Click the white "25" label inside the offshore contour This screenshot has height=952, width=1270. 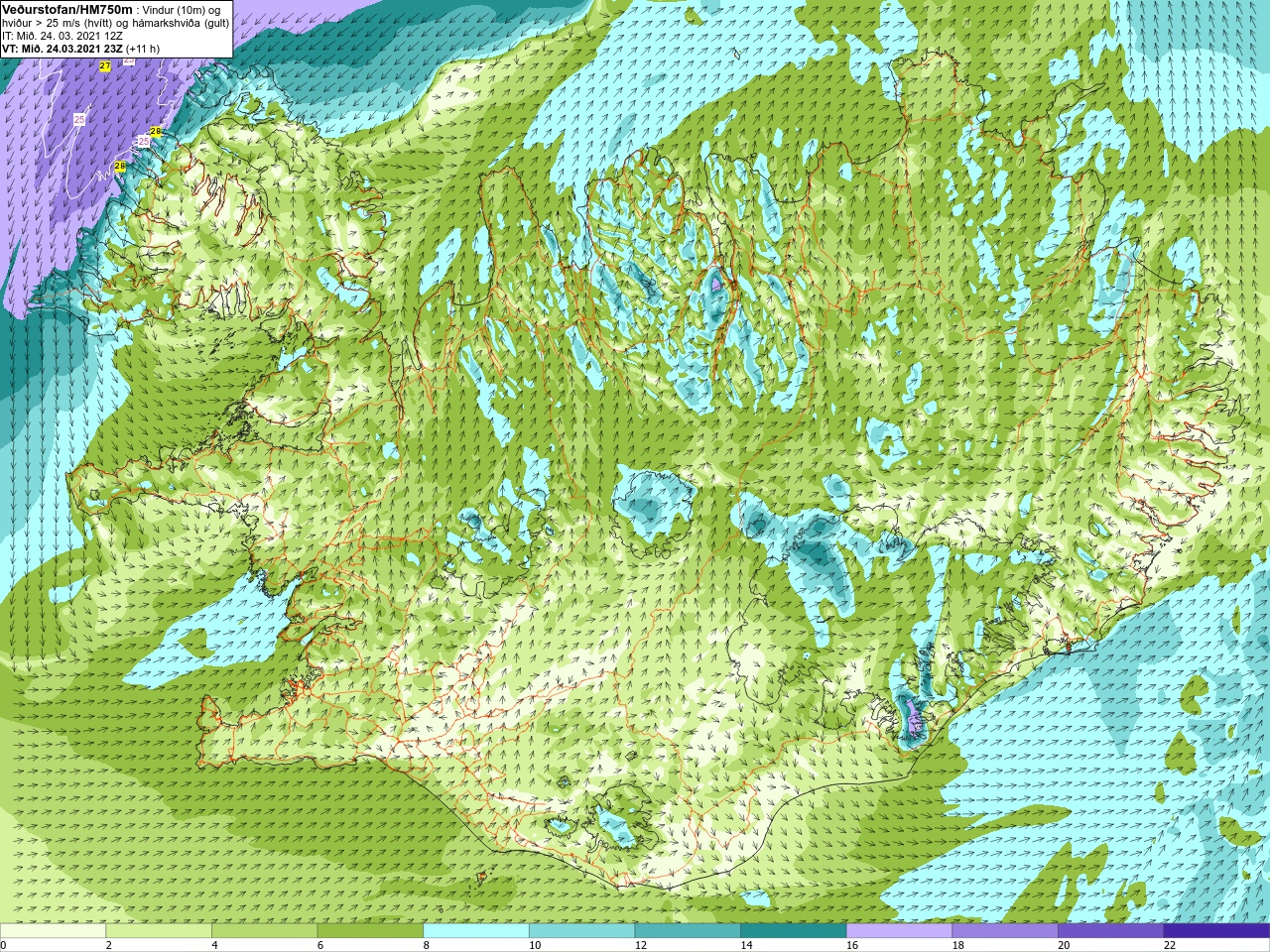tap(79, 119)
